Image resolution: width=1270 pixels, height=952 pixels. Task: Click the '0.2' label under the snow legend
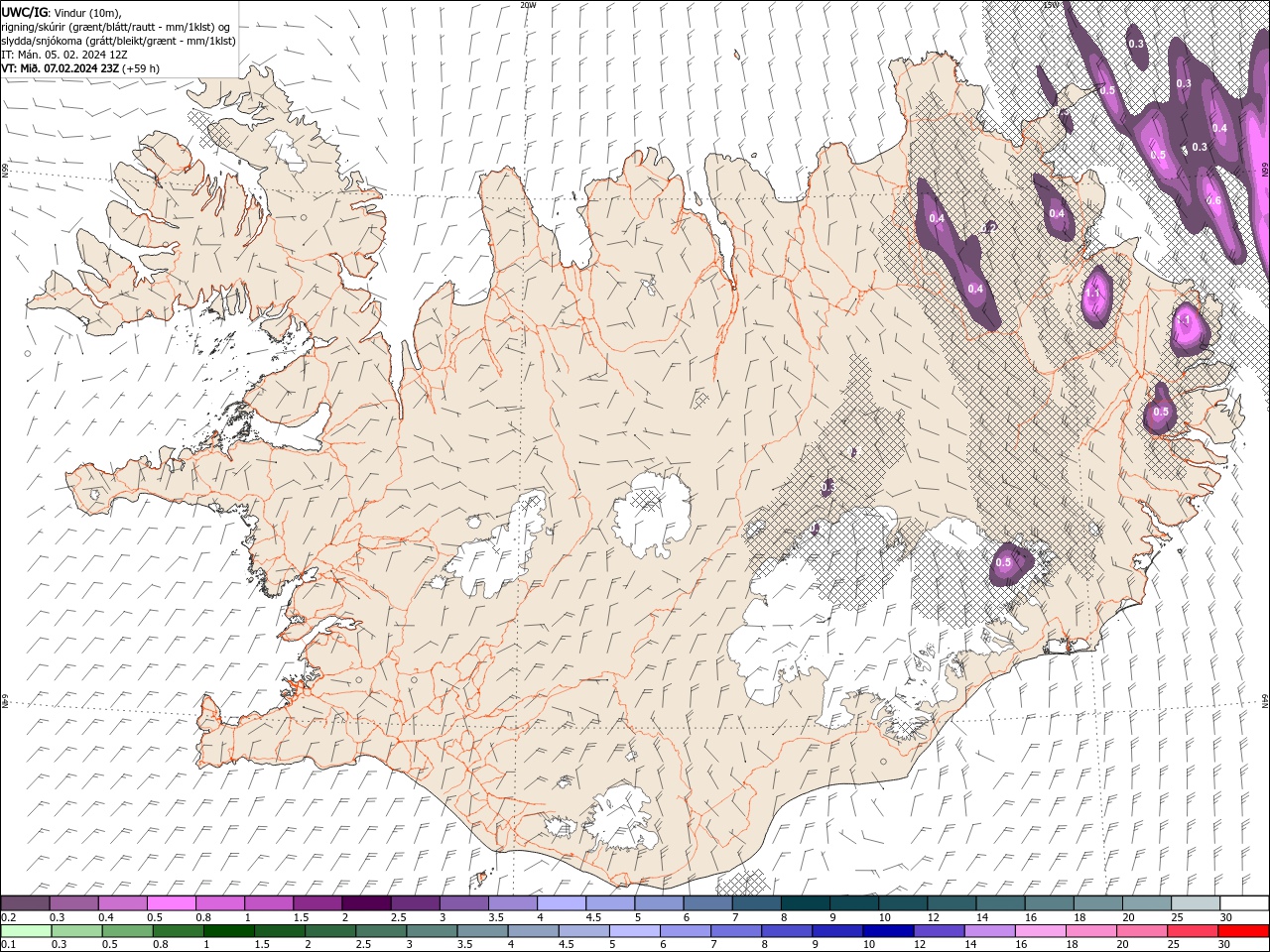click(x=9, y=917)
